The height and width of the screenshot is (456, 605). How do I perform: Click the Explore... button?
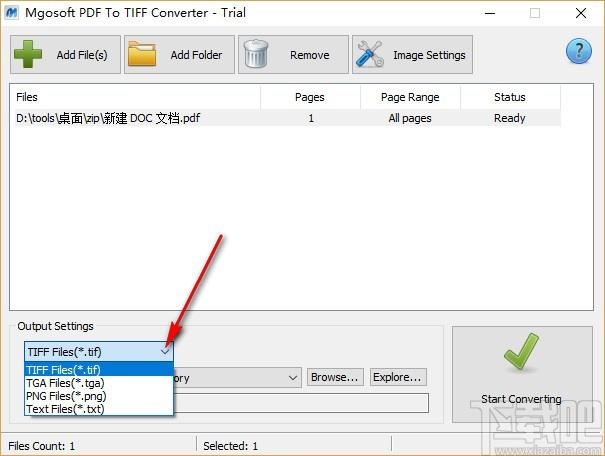pos(398,377)
